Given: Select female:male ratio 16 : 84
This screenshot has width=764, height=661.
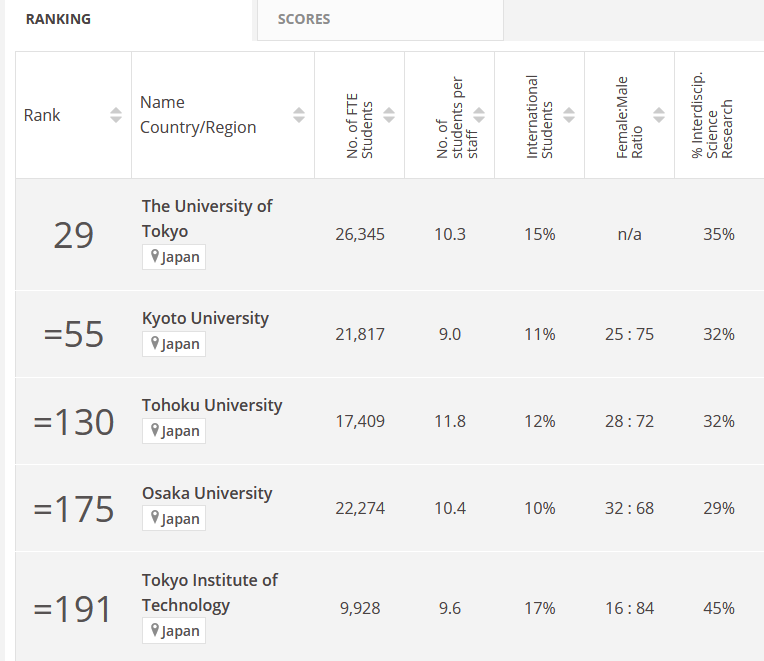Looking at the screenshot, I should [x=630, y=608].
